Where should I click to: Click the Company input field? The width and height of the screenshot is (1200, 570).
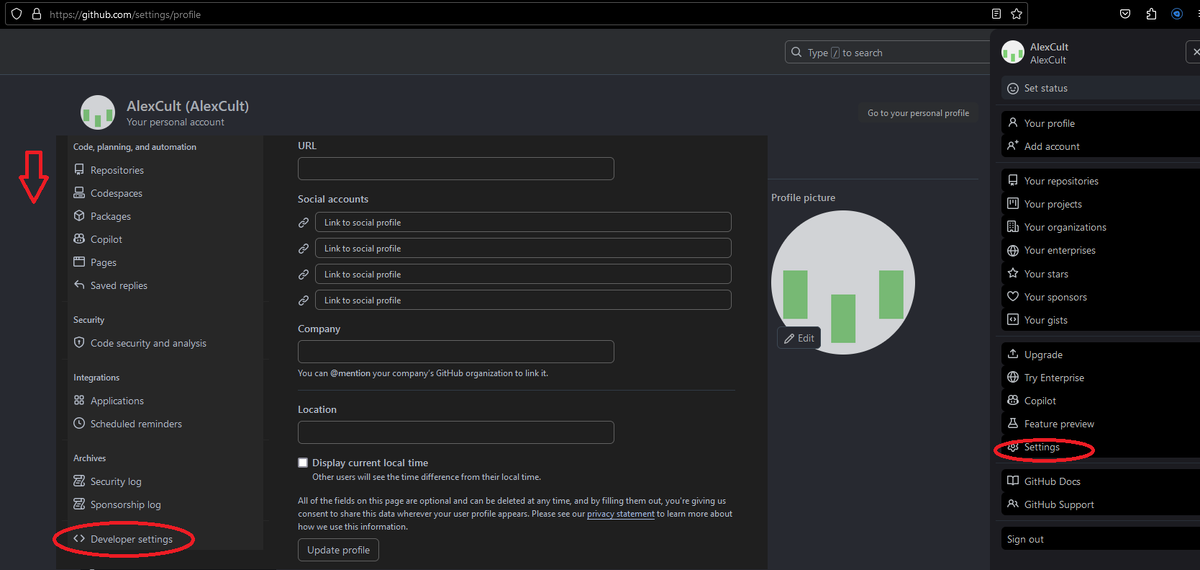coord(456,352)
